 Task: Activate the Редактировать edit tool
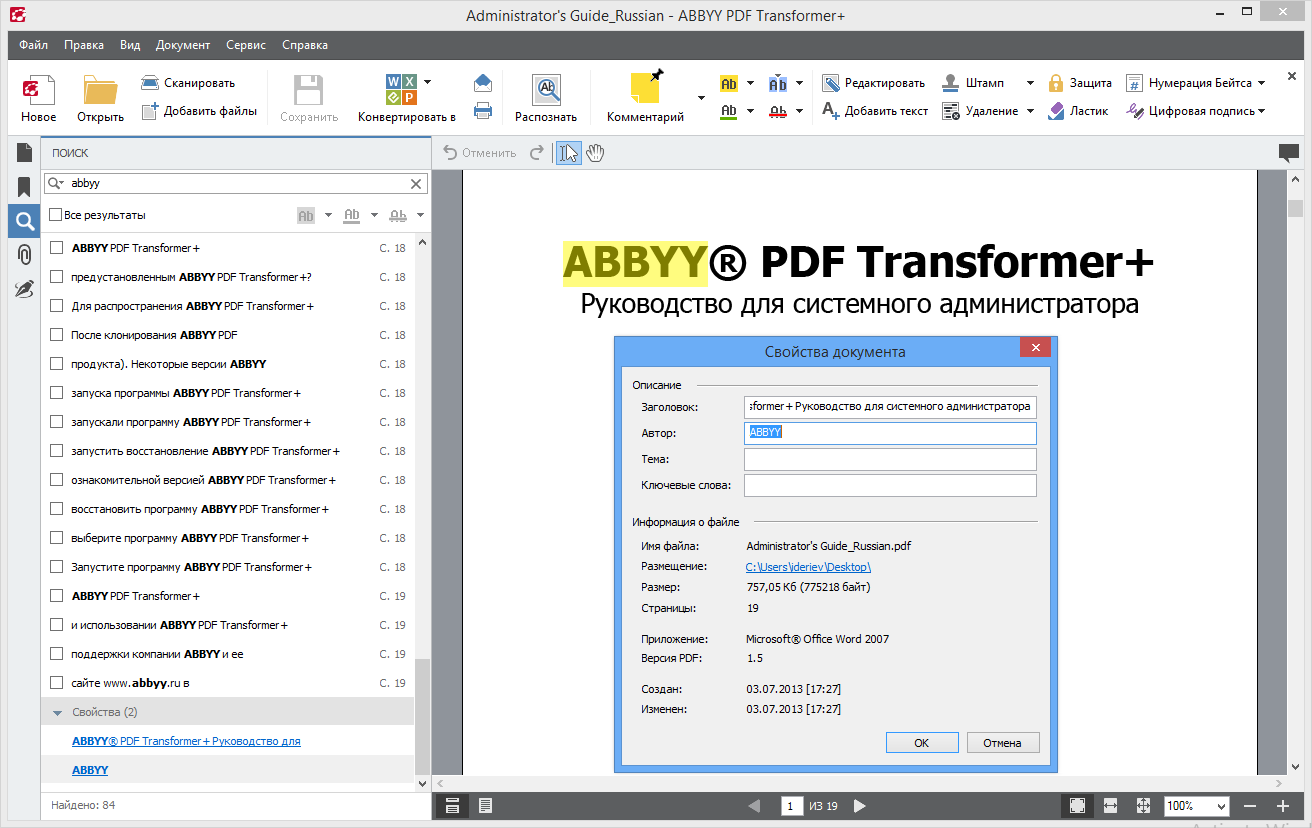click(874, 83)
